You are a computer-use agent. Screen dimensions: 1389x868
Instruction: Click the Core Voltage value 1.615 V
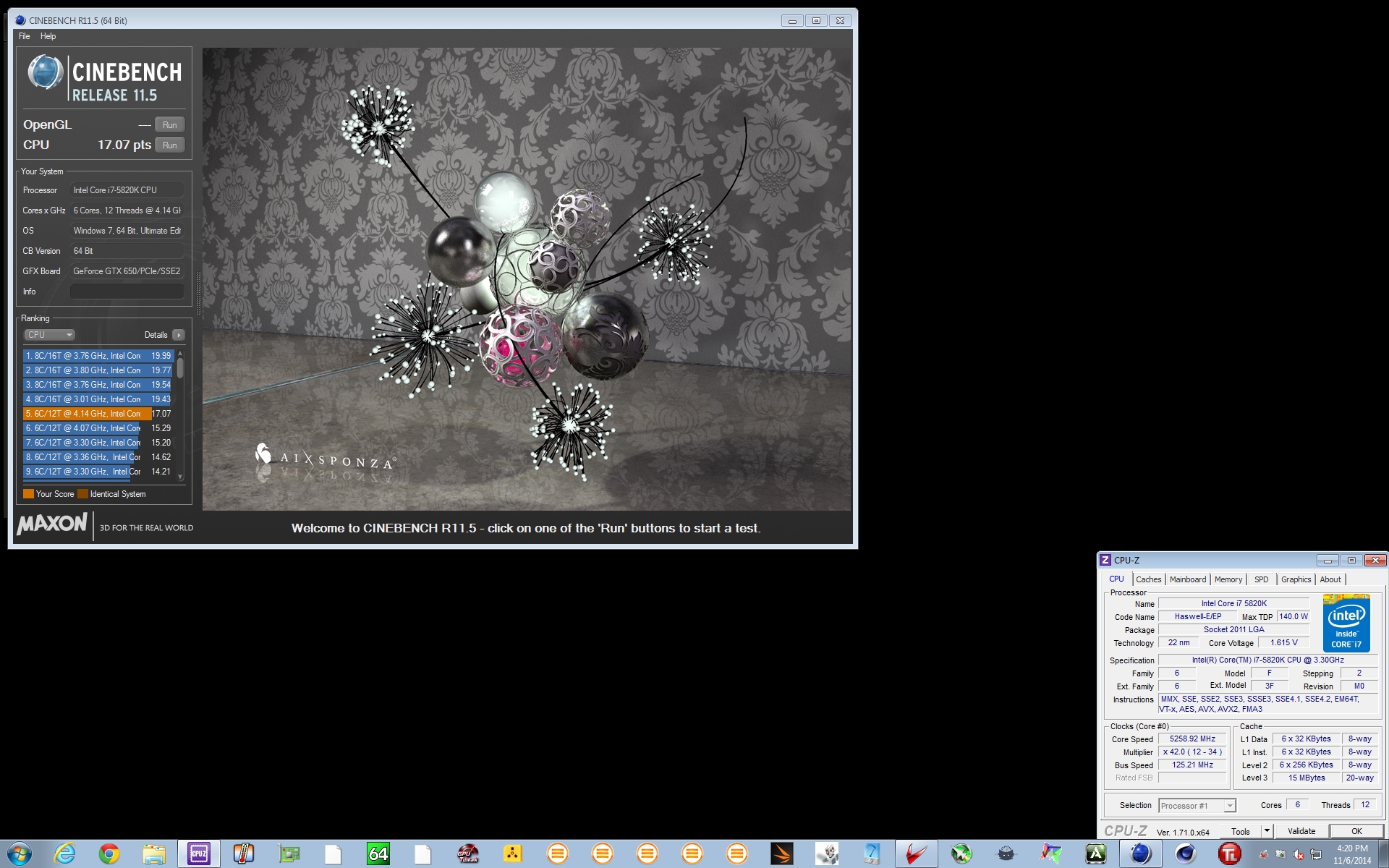coord(1284,643)
